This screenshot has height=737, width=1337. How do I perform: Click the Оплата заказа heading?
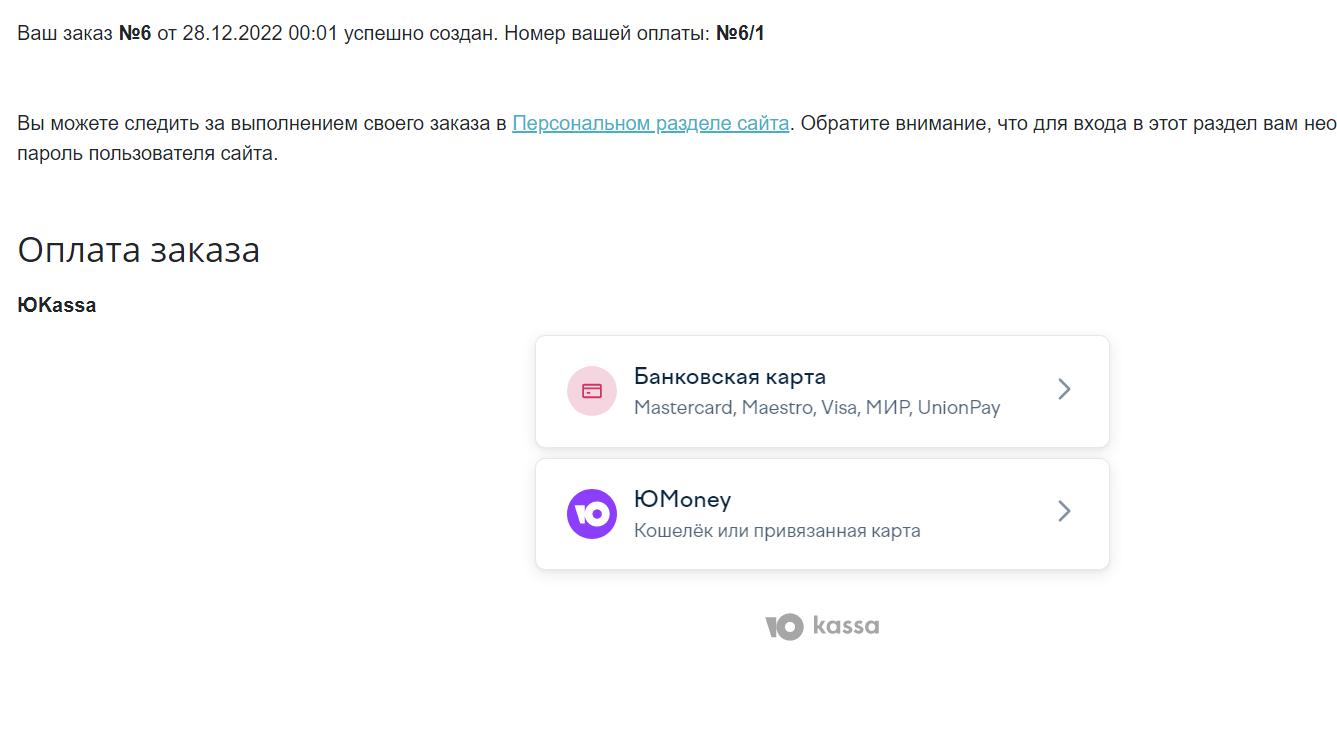(139, 250)
